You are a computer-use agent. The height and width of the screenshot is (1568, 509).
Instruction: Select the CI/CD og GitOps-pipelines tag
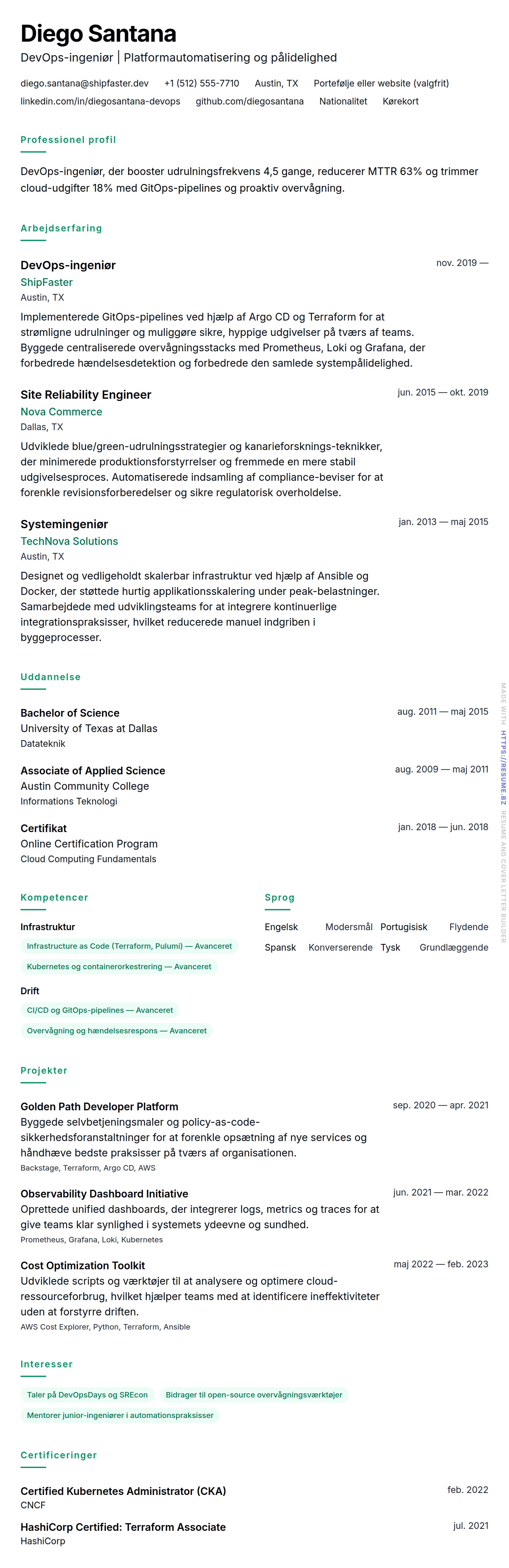(100, 1010)
